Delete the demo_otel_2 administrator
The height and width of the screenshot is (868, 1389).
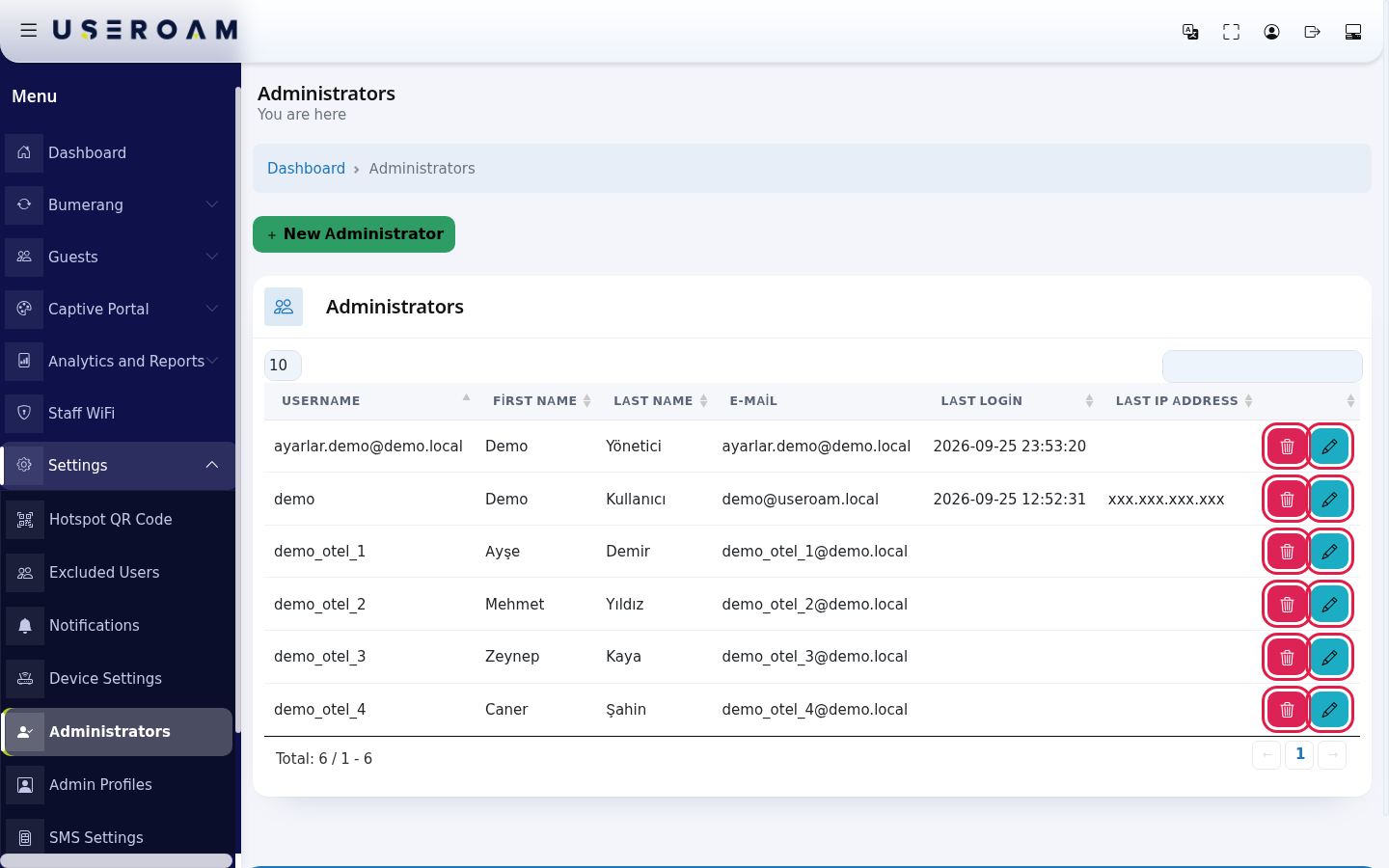1287,605
